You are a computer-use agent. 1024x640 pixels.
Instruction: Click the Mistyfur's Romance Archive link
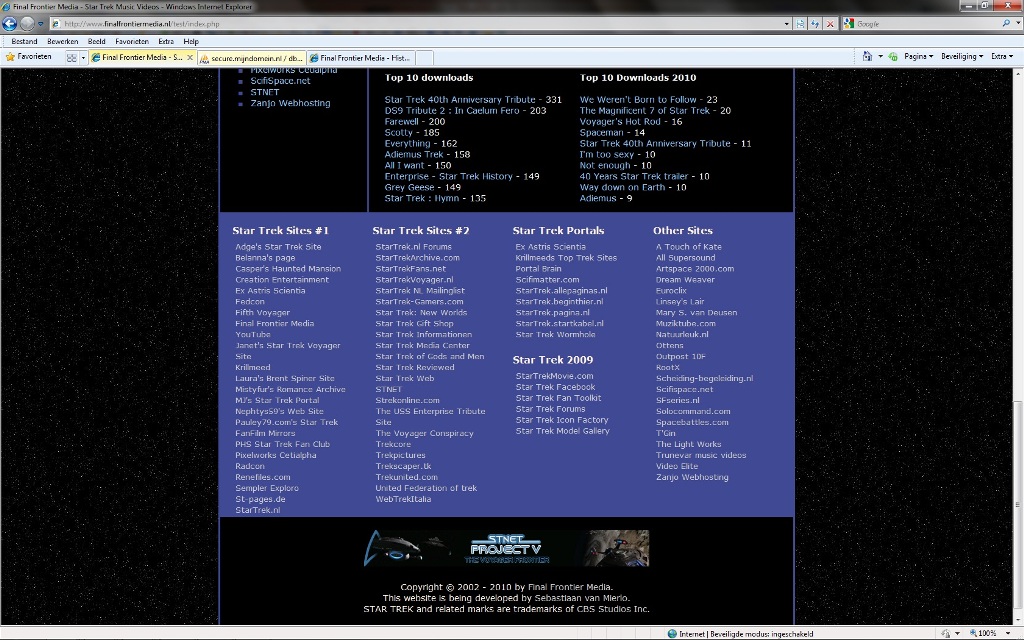290,389
